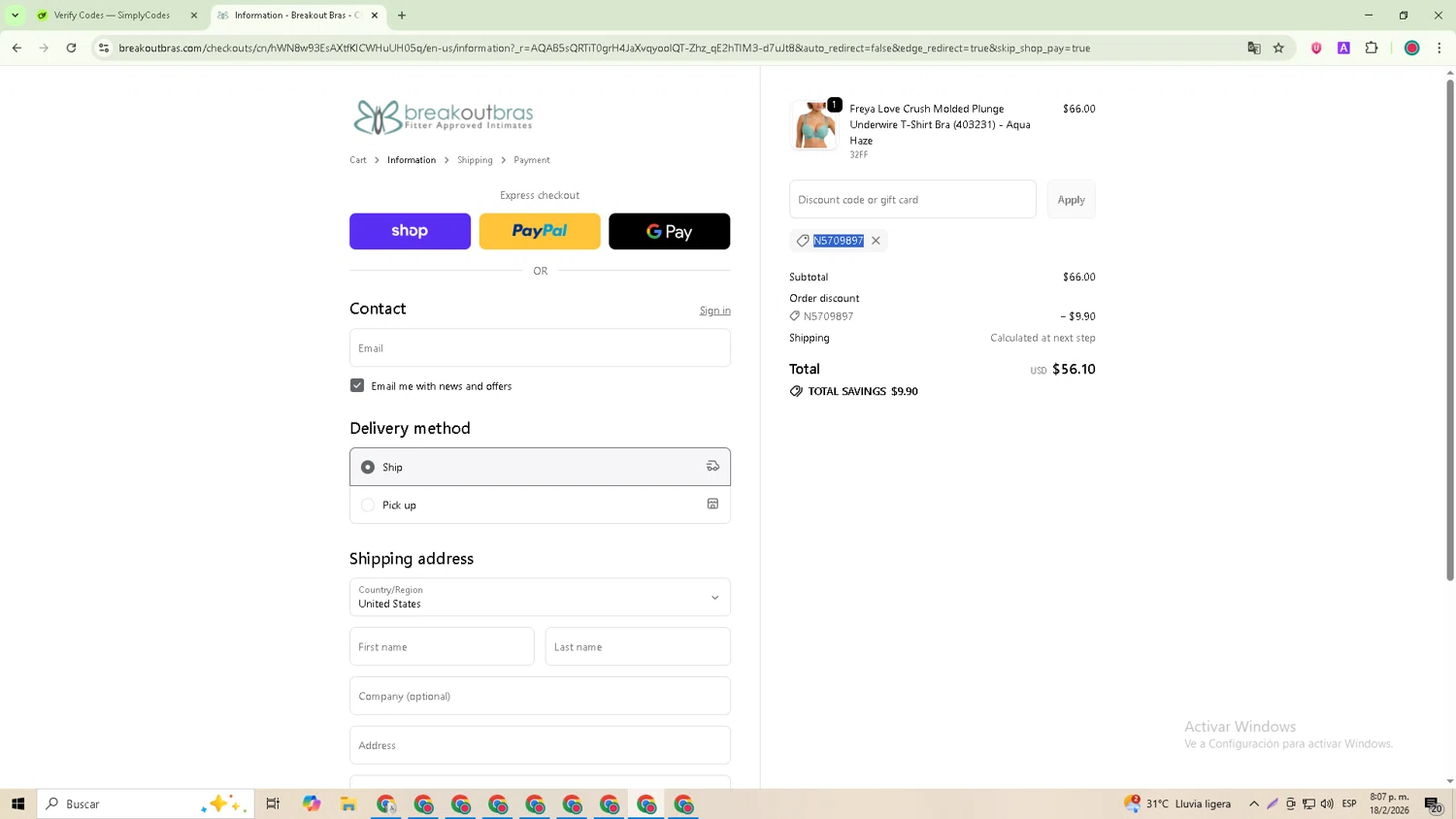Image resolution: width=1456 pixels, height=819 pixels.
Task: Open the Chrome profile avatar
Action: 1412,48
